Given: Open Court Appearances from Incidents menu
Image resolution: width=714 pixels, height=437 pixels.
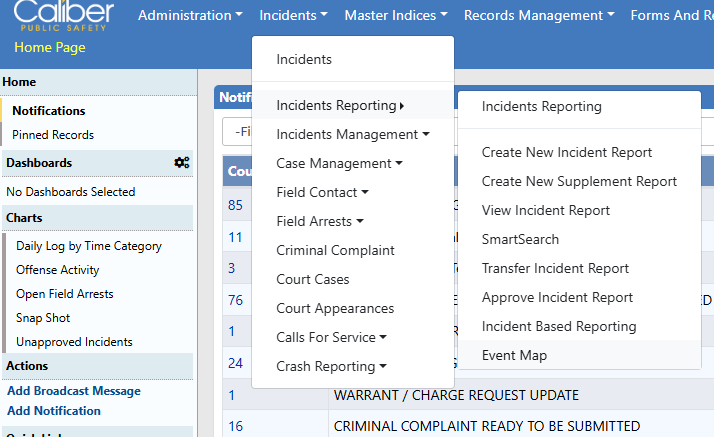Looking at the screenshot, I should pyautogui.click(x=335, y=308).
